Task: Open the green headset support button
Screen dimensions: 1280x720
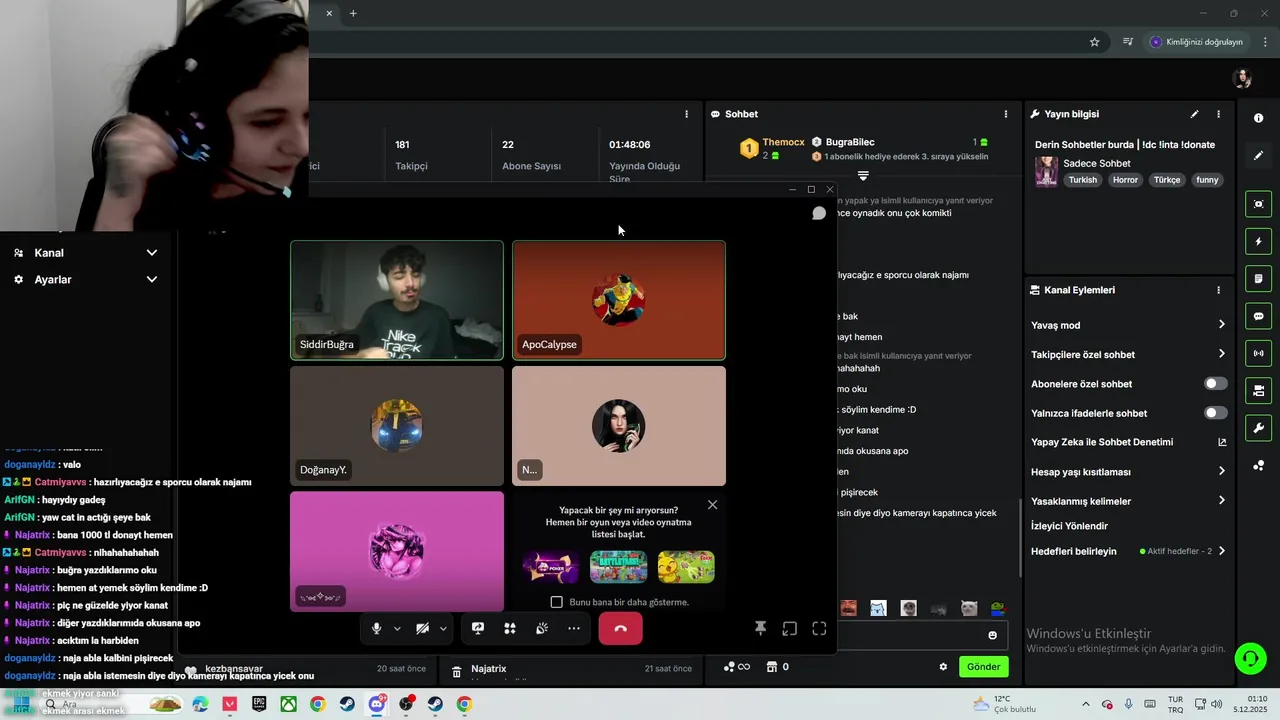Action: (x=1250, y=658)
